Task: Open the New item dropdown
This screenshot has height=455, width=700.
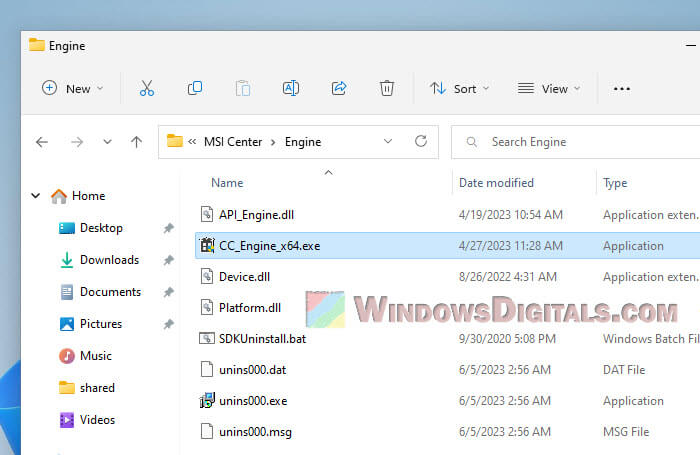Action: tap(73, 88)
